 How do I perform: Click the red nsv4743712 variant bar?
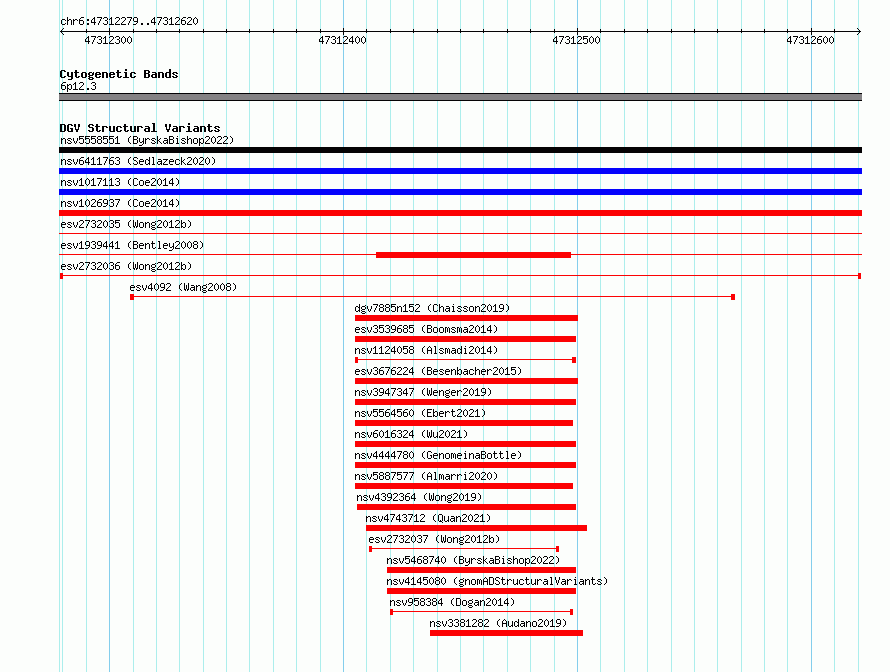pyautogui.click(x=476, y=528)
